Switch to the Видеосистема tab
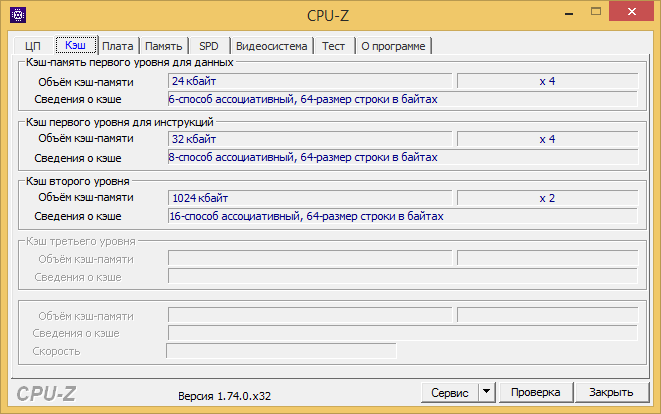 coord(271,46)
